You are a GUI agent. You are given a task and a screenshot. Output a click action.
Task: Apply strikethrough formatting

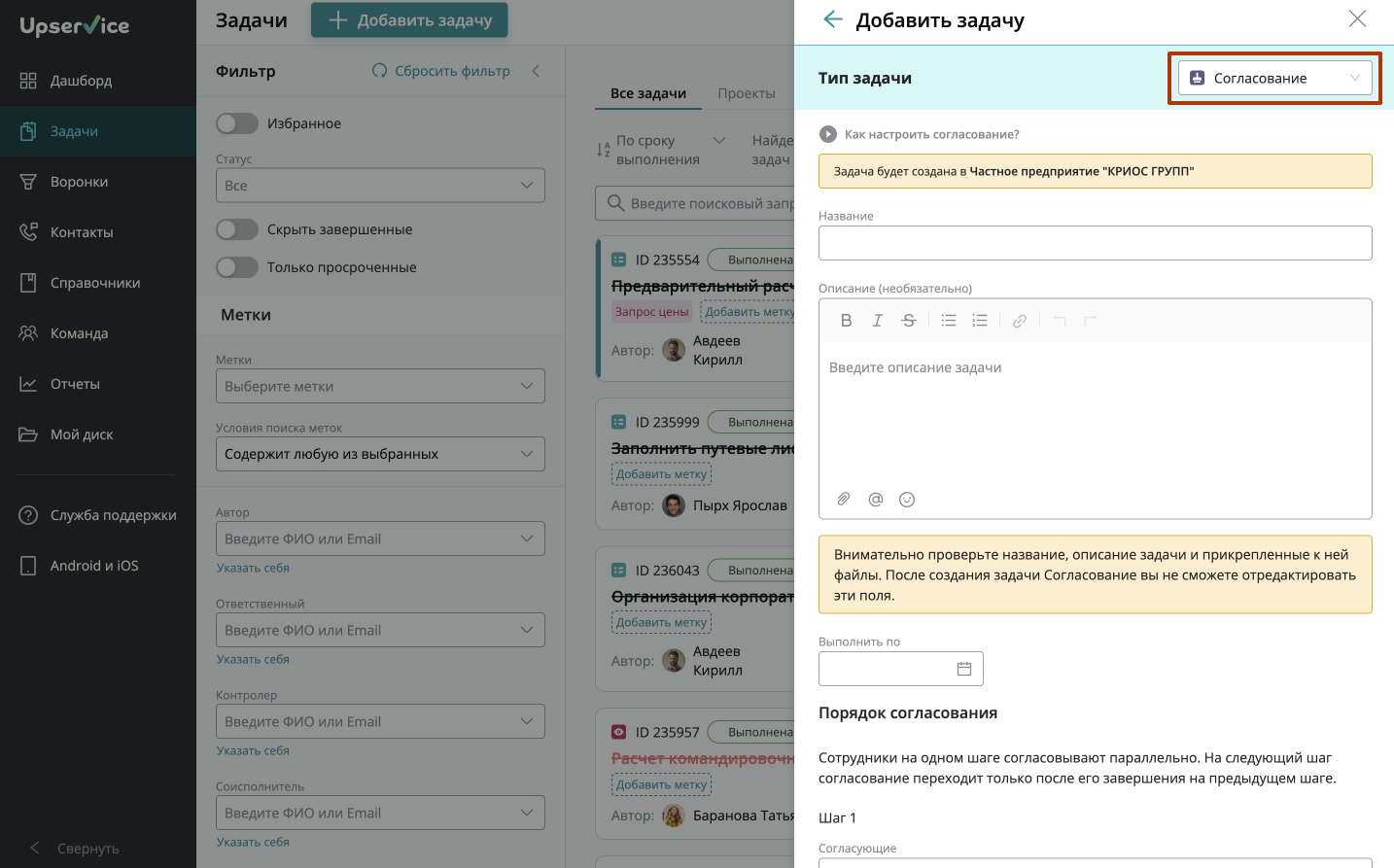[908, 321]
